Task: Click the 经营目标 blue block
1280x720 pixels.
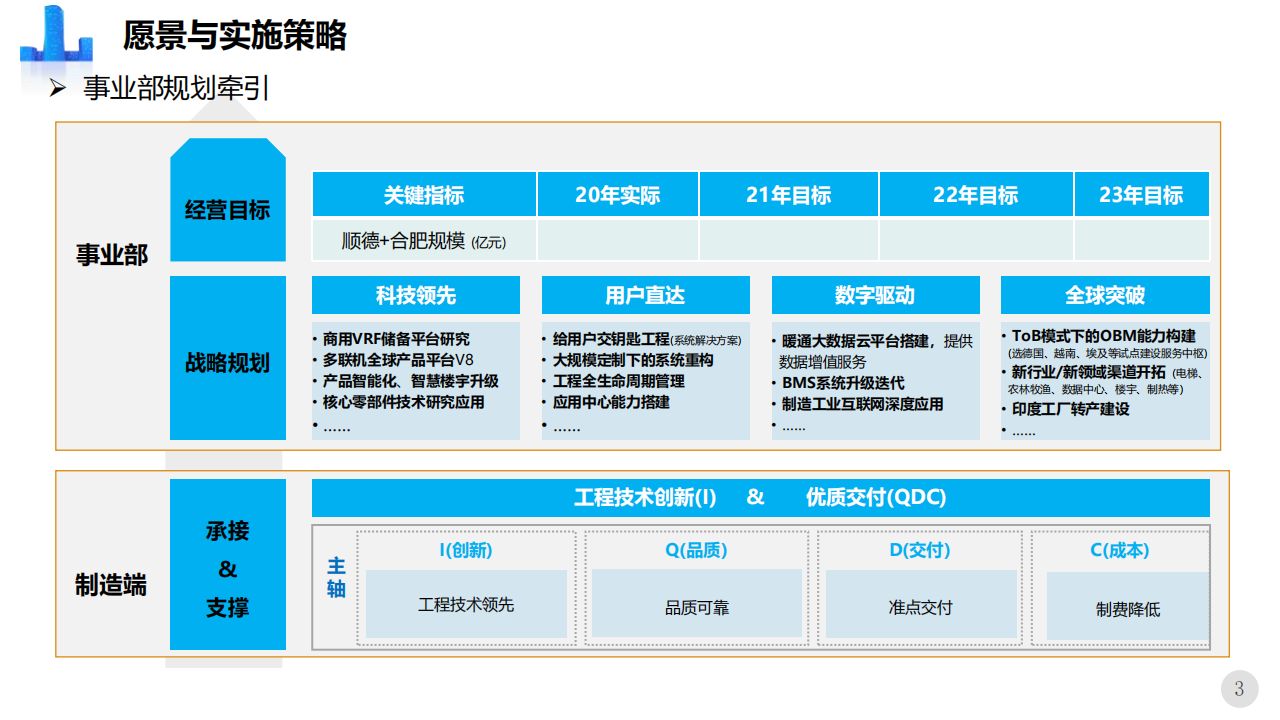Action: point(228,199)
